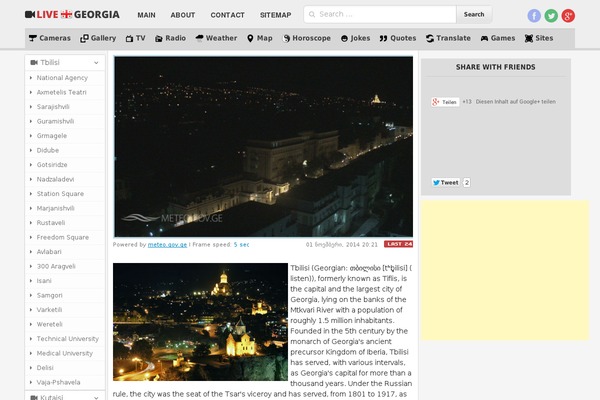Click the camera icon beside Kutaisi
This screenshot has width=600, height=400.
[x=34, y=397]
